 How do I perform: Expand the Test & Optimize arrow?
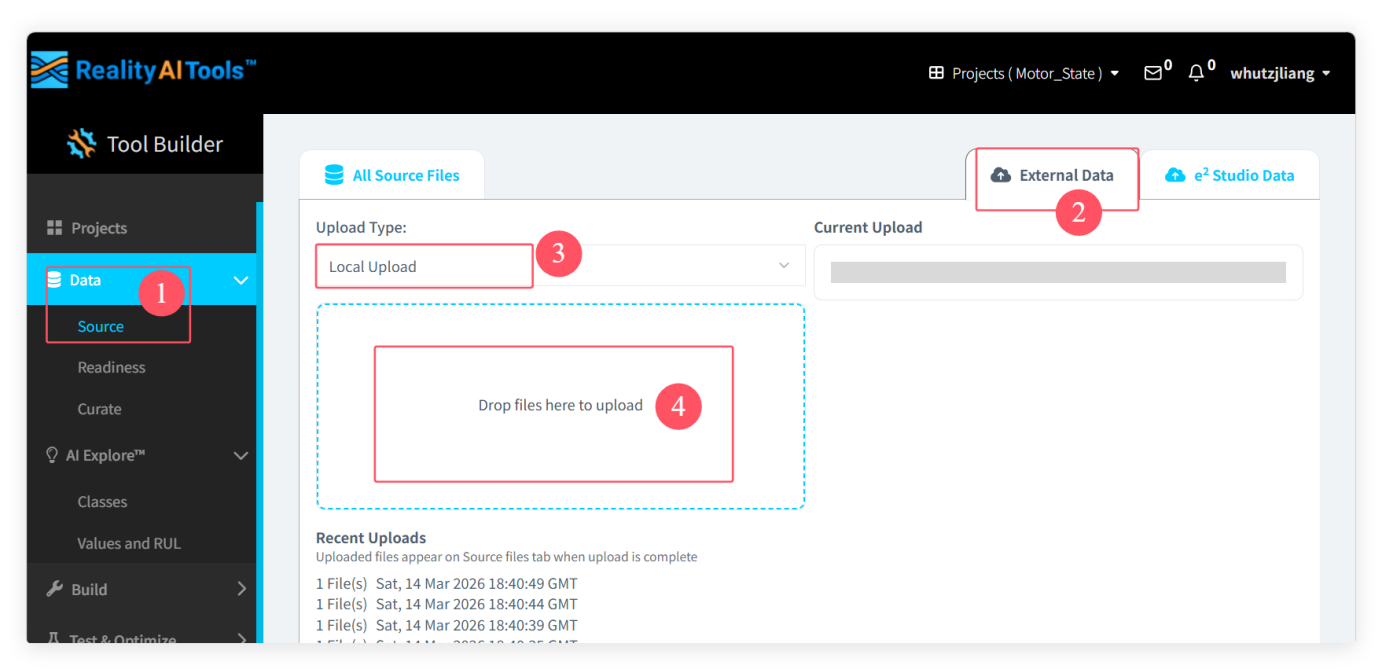(241, 638)
